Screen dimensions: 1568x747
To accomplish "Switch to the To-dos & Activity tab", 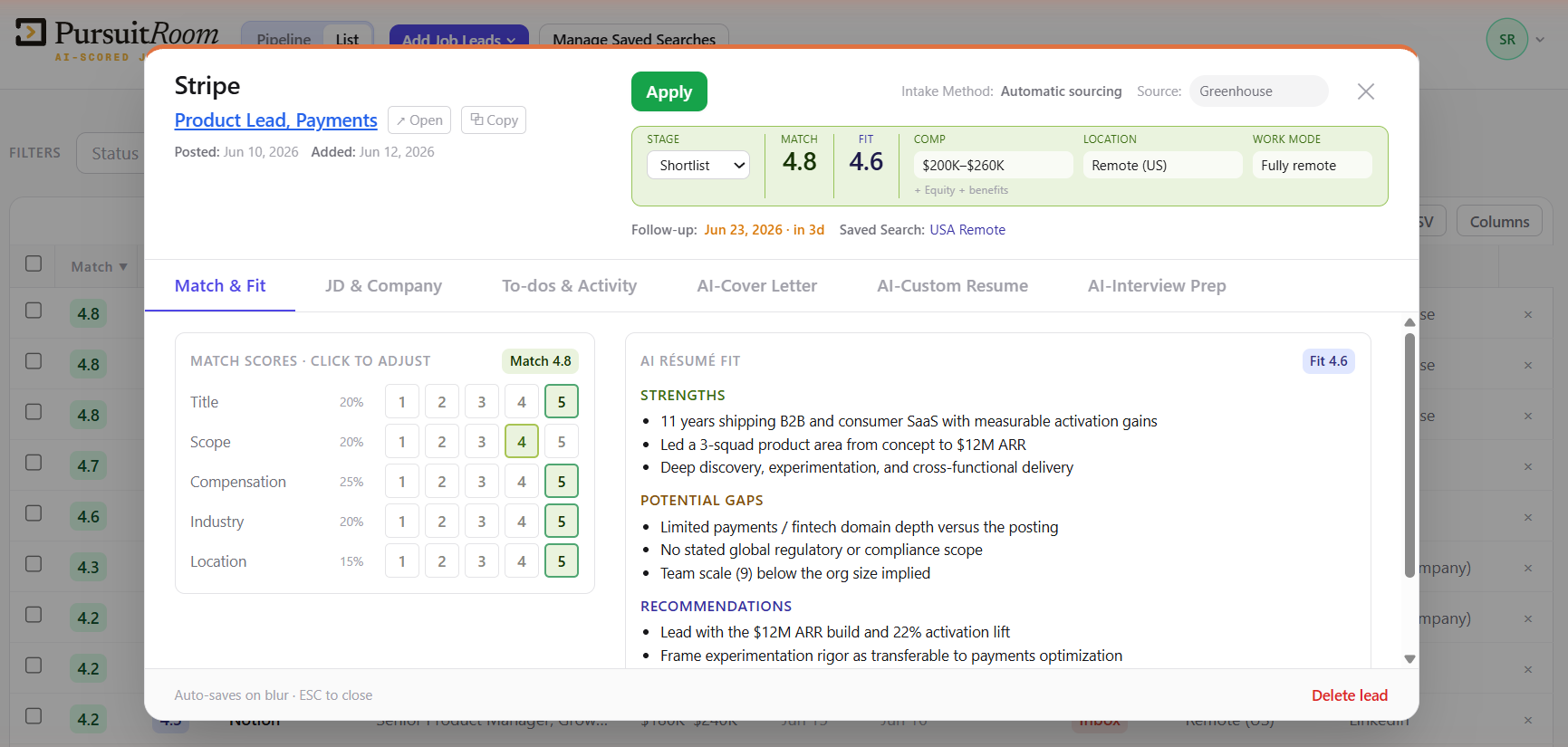I will coord(569,286).
